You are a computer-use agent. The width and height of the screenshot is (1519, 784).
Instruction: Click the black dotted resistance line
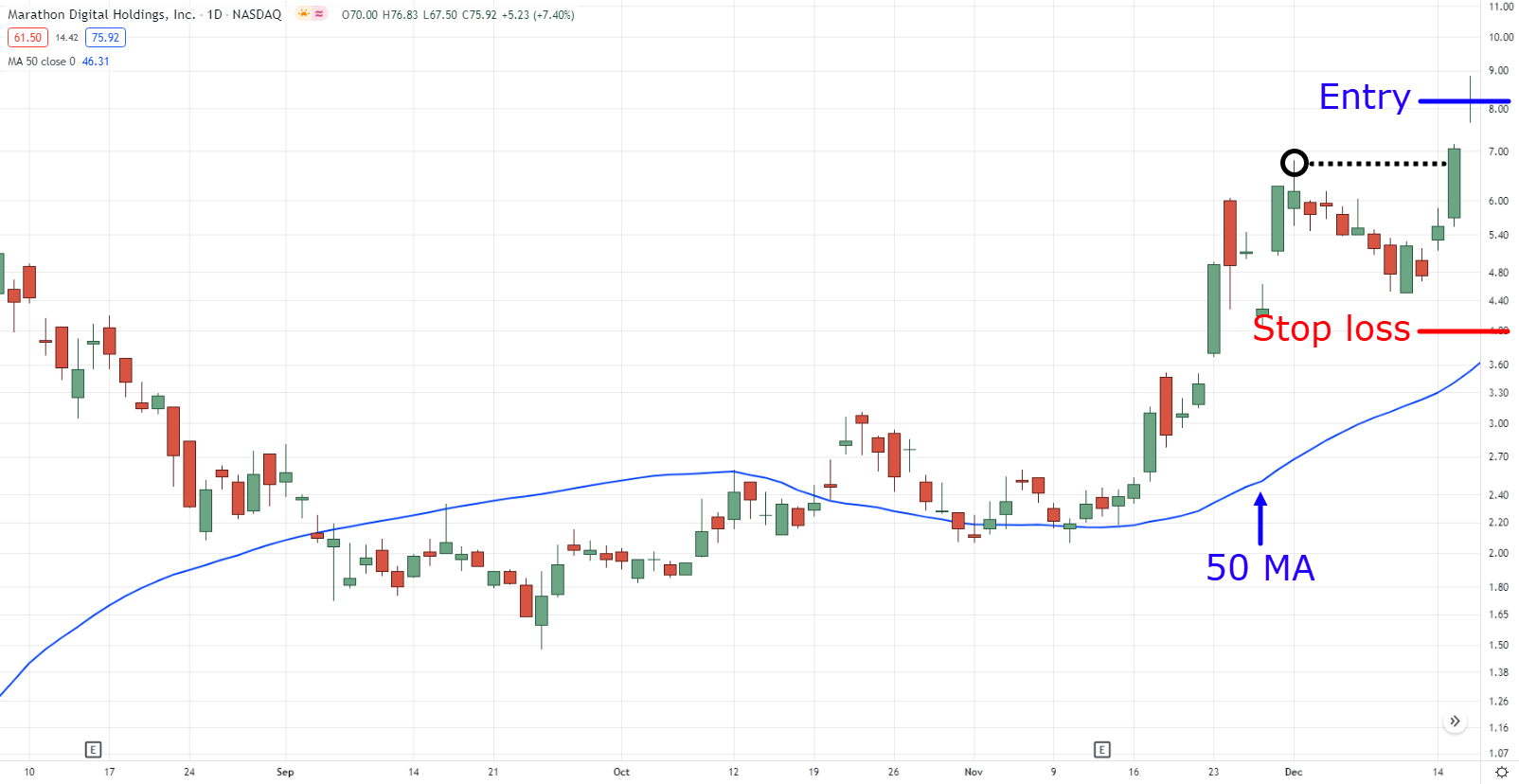(1378, 164)
